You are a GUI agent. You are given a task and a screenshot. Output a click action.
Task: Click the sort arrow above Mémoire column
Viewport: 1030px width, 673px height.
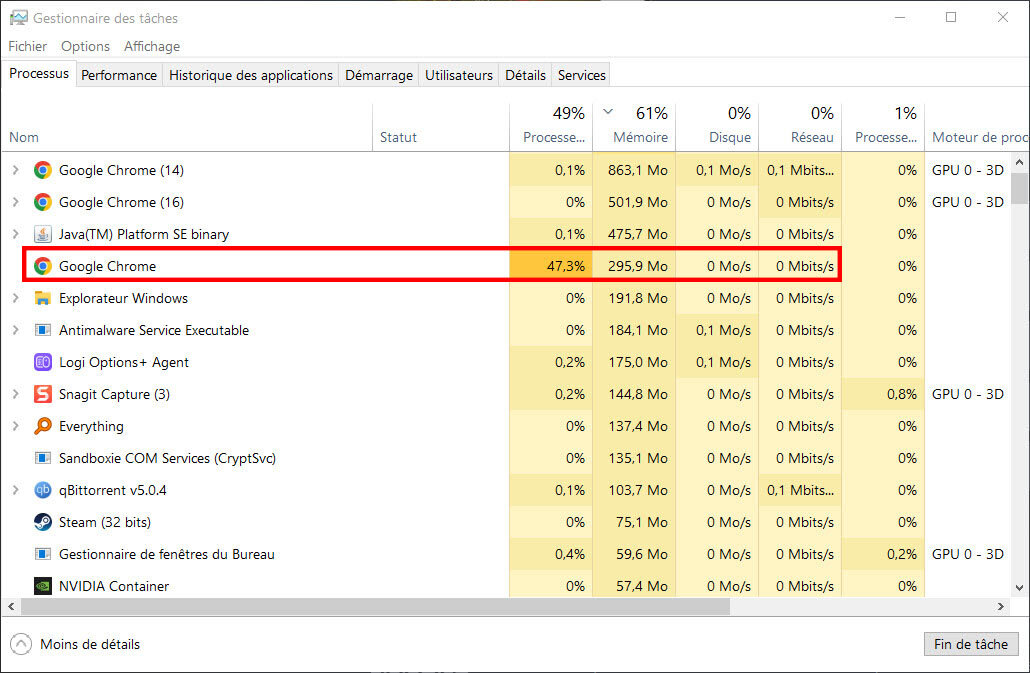[608, 112]
